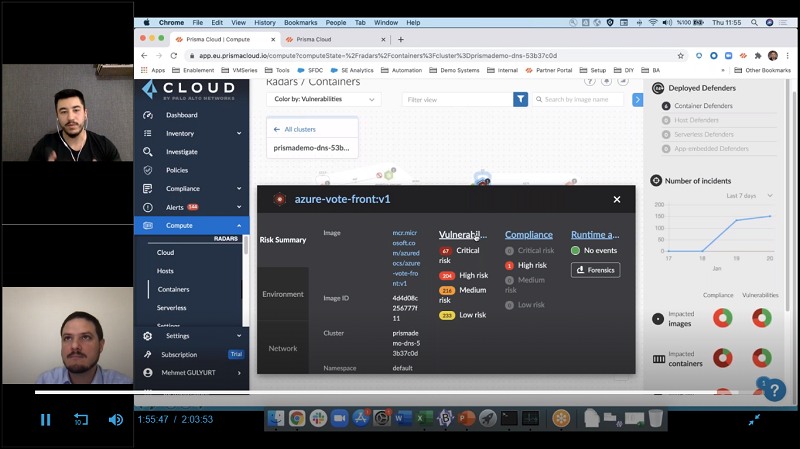Viewport: 800px width, 449px height.
Task: Switch to the Environment tab
Action: (283, 294)
